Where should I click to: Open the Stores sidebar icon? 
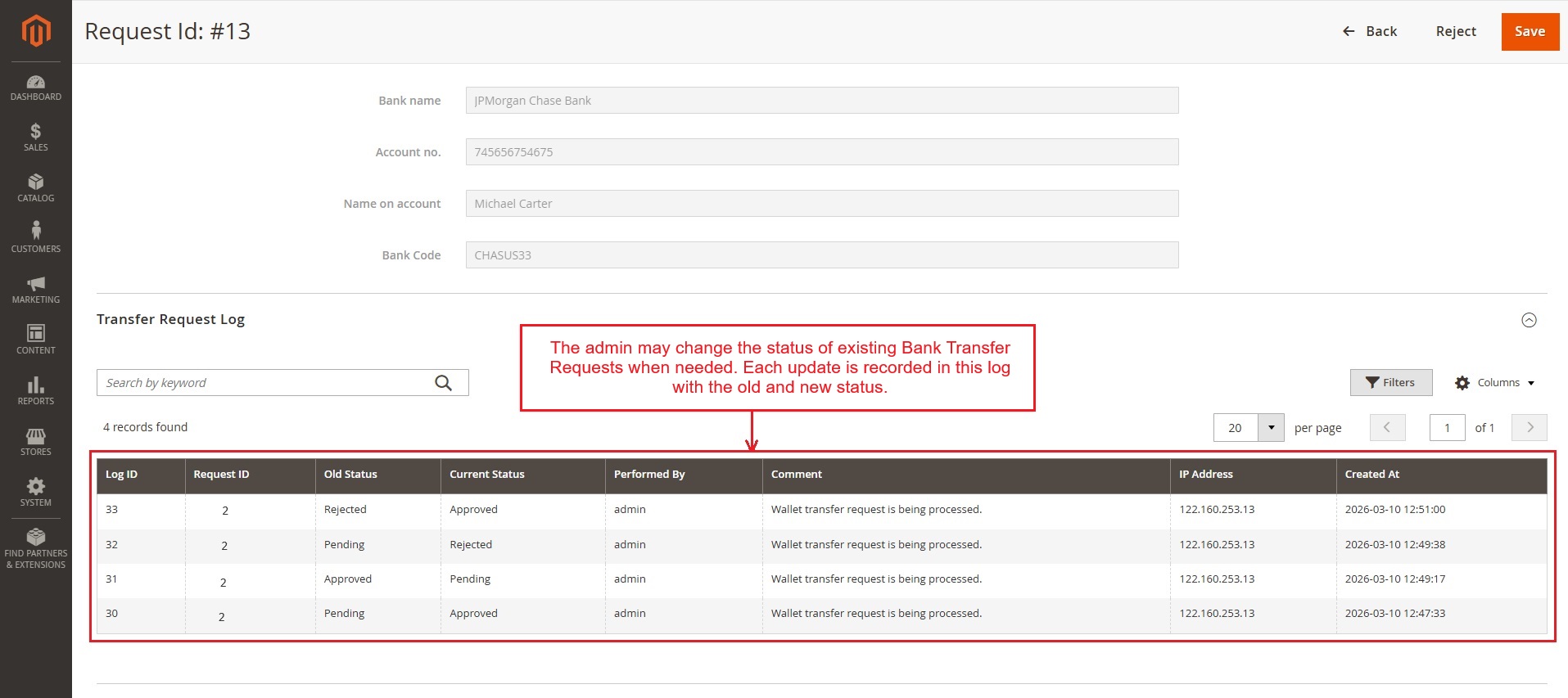click(x=35, y=435)
